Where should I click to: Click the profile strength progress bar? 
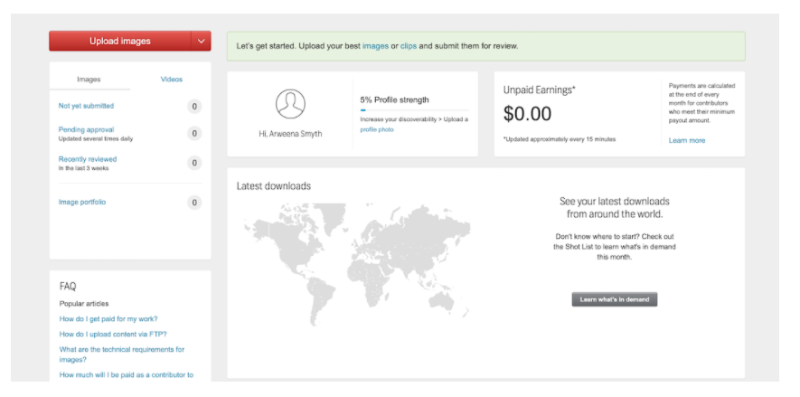(x=414, y=110)
